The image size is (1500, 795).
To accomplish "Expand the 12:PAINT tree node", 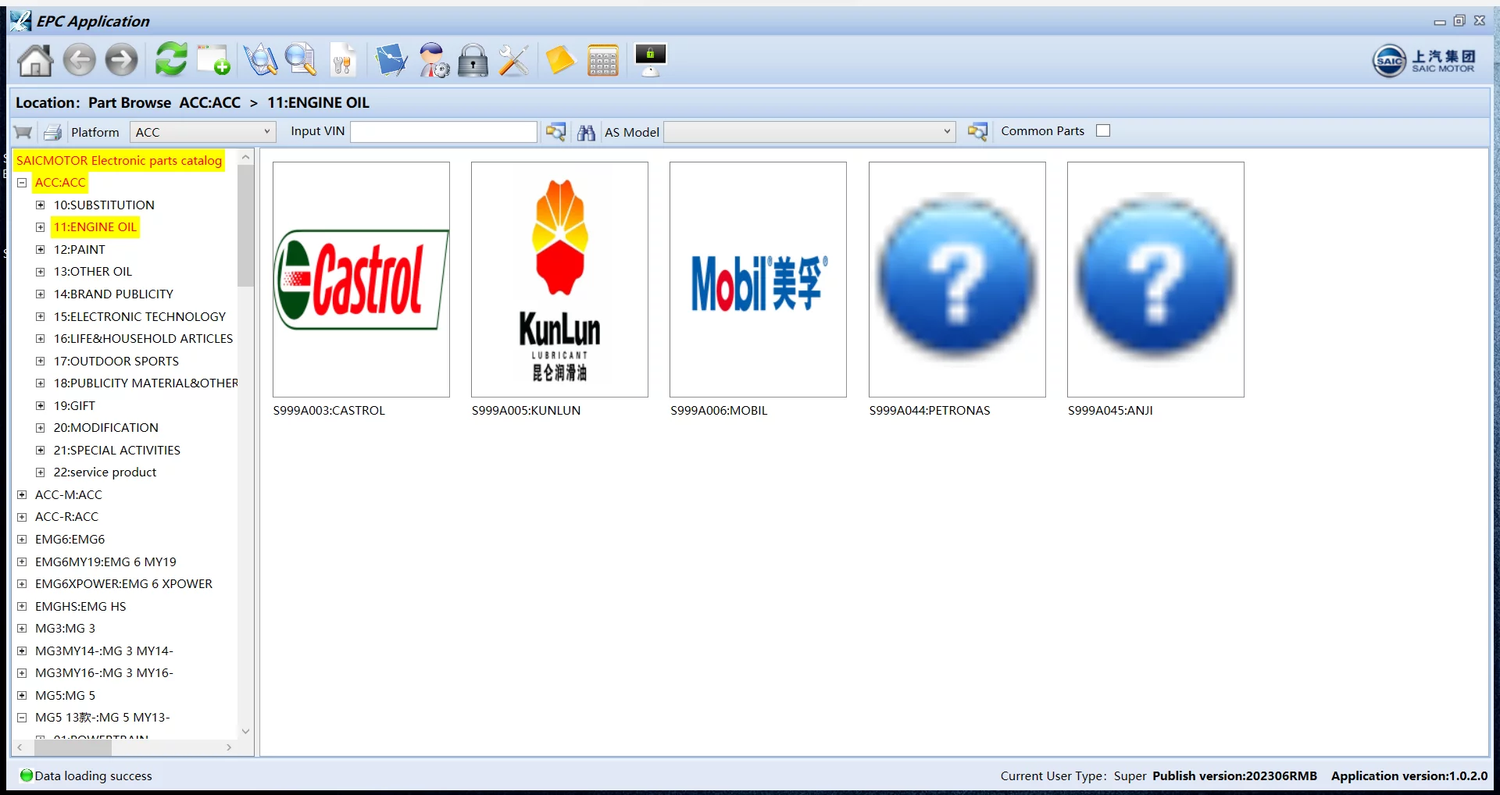I will [x=40, y=250].
